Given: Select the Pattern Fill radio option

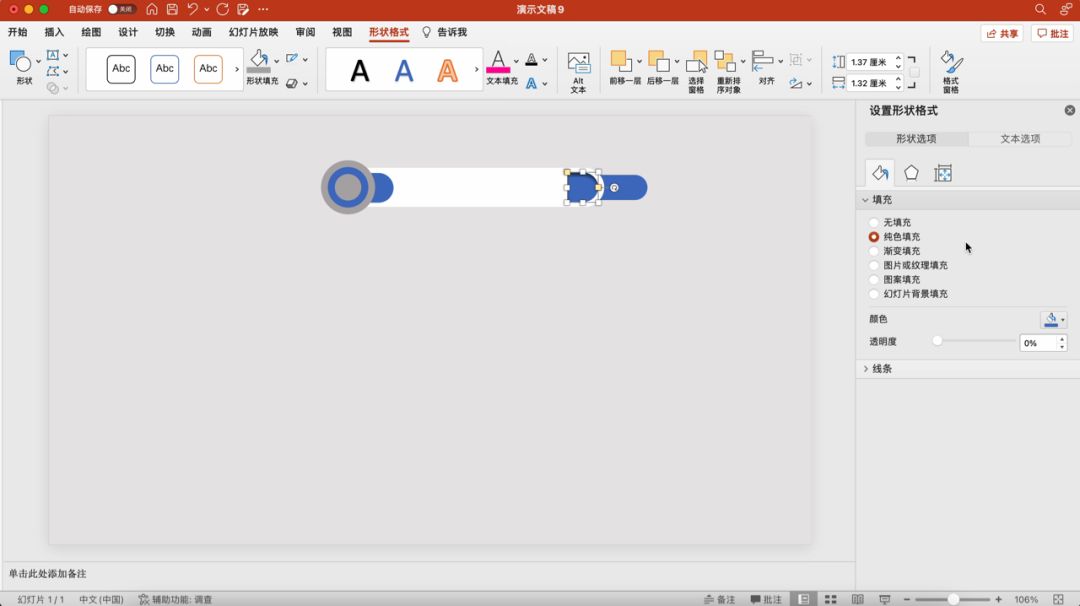Looking at the screenshot, I should [873, 280].
